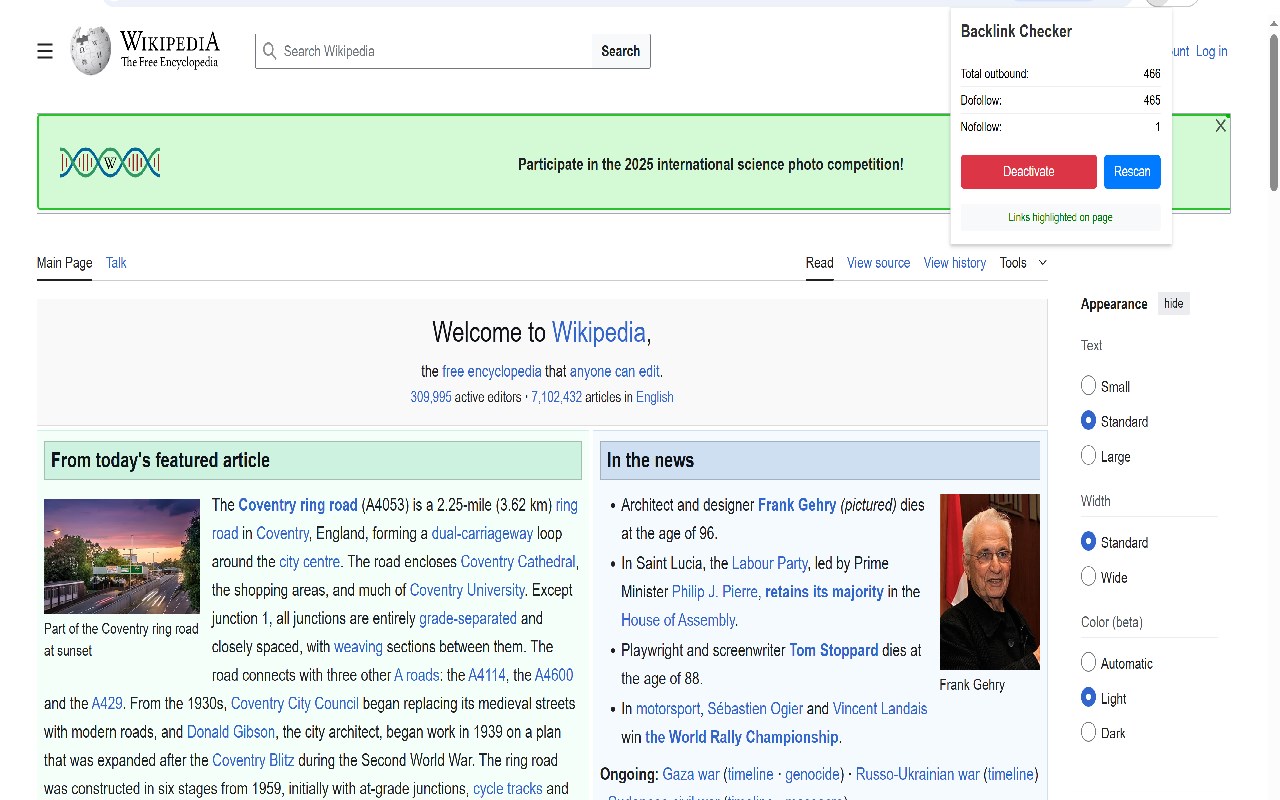Click the magnifying glass search icon
This screenshot has height=800, width=1280.
(x=269, y=51)
